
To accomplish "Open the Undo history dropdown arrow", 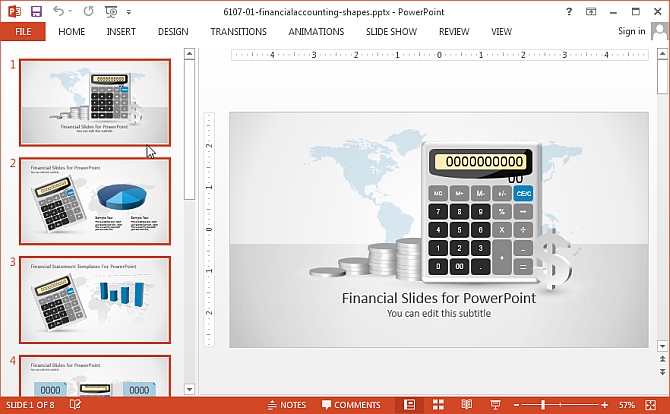I will pyautogui.click(x=70, y=12).
